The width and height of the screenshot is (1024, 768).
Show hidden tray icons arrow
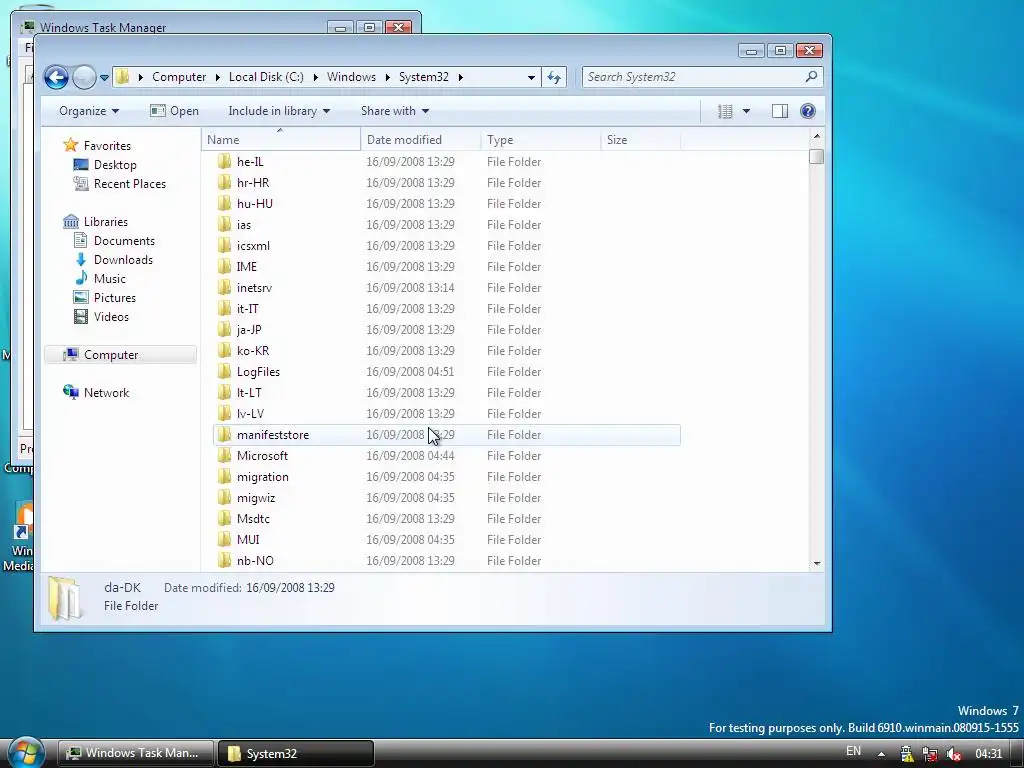tap(881, 754)
